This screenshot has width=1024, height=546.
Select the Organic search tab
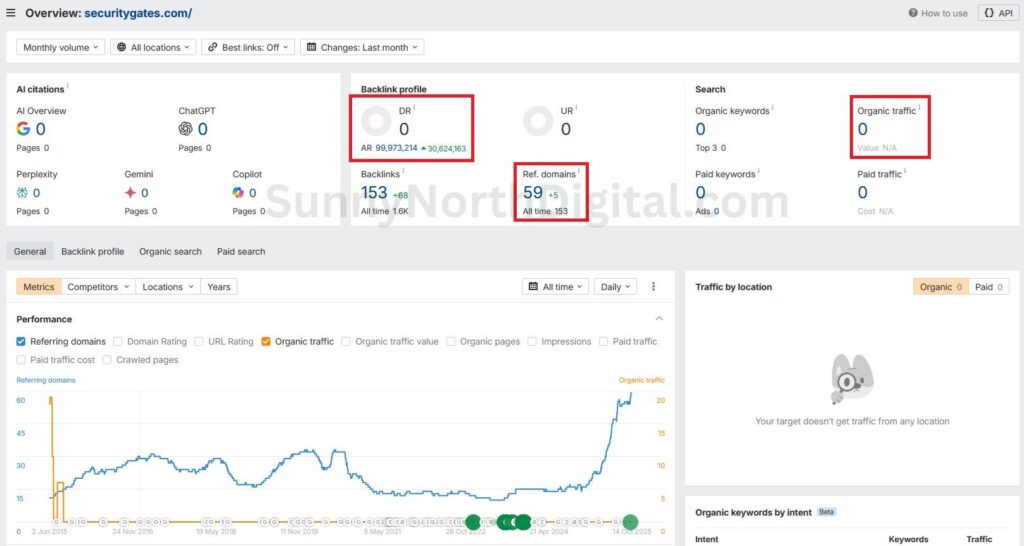click(170, 252)
